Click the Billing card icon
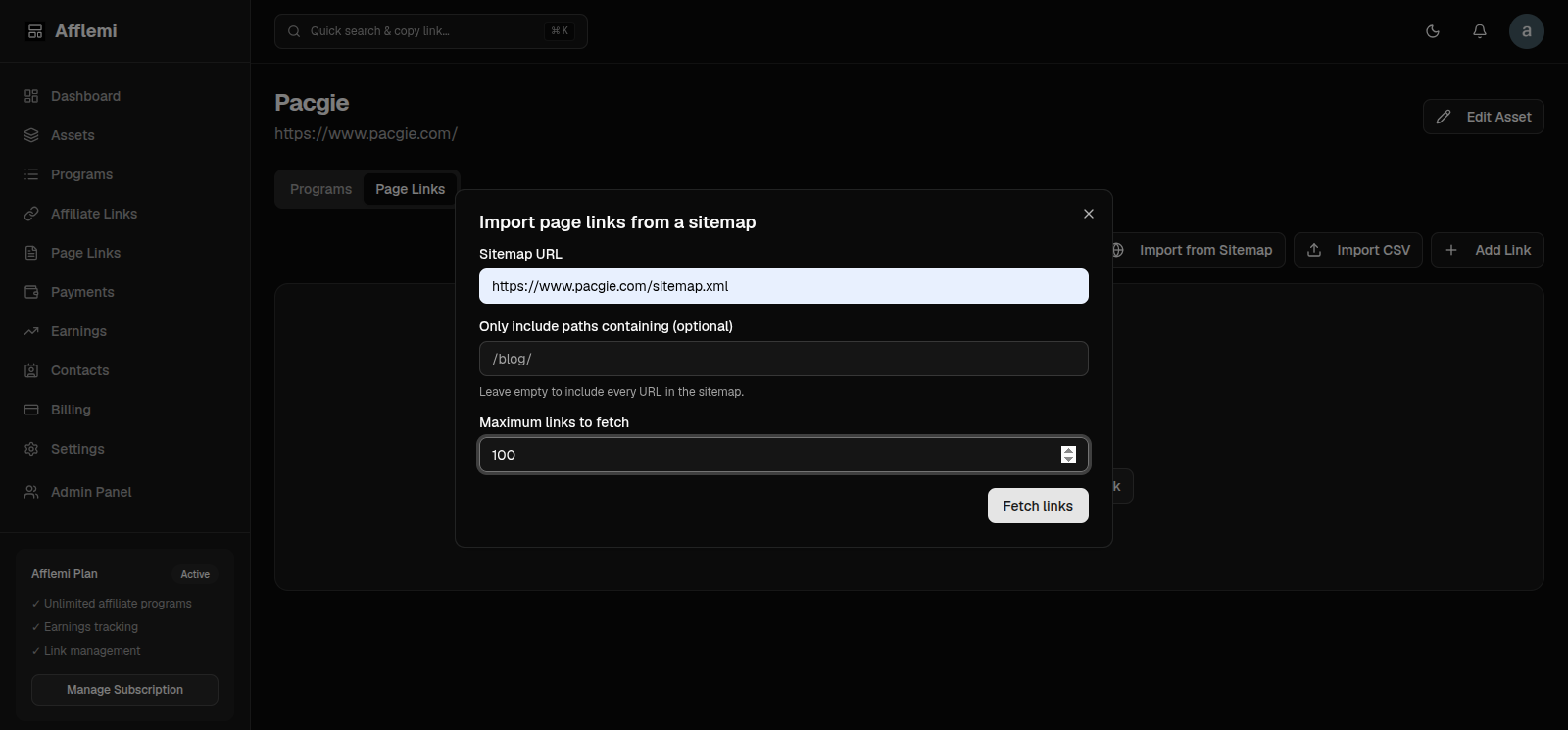The height and width of the screenshot is (730, 1568). pos(31,410)
